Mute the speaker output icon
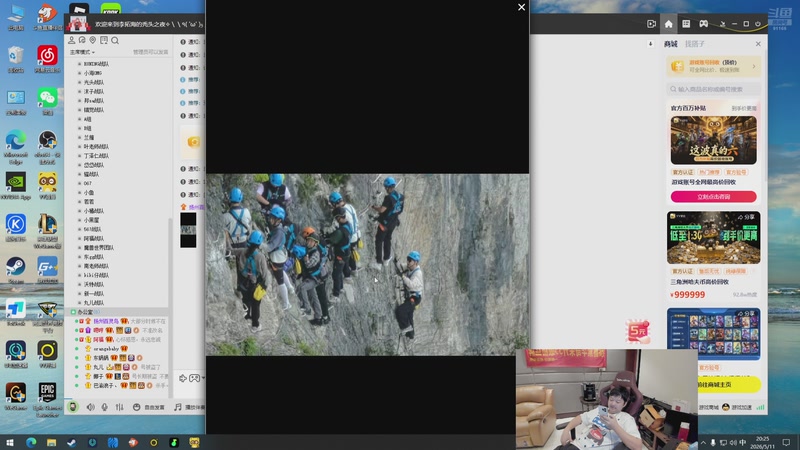The width and height of the screenshot is (800, 450). click(90, 407)
